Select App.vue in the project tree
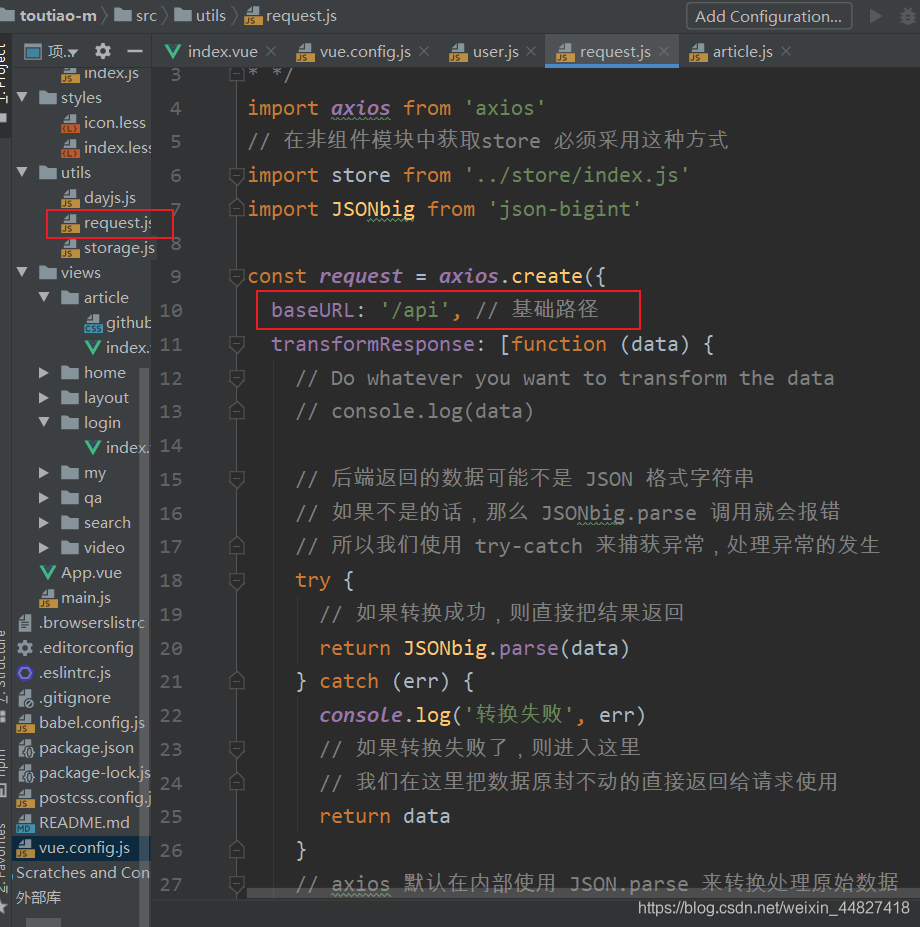This screenshot has width=920, height=927. pos(81,572)
